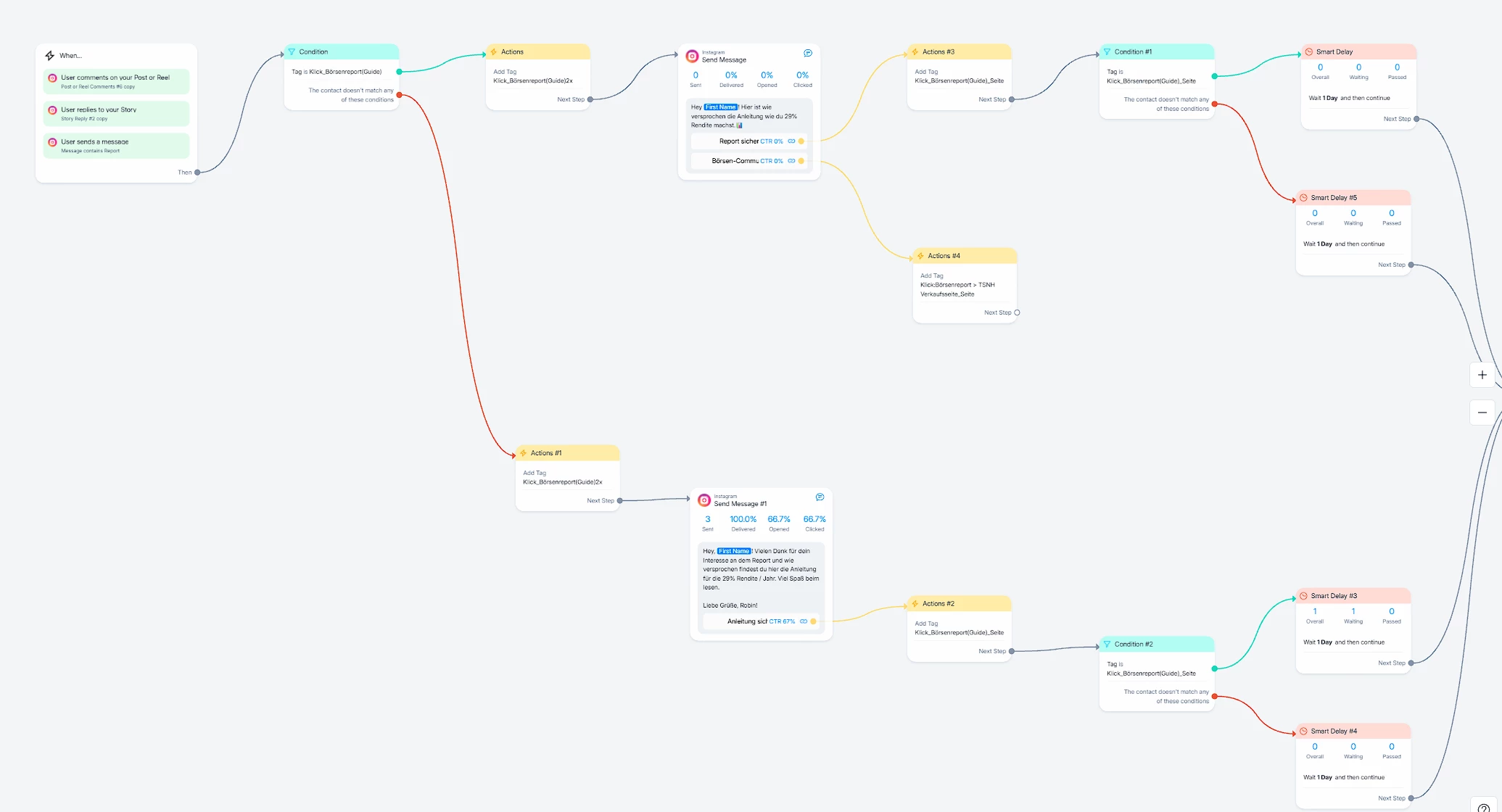Click empty Next Step connector on Actions #4
This screenshot has width=1502, height=812.
[x=1017, y=312]
